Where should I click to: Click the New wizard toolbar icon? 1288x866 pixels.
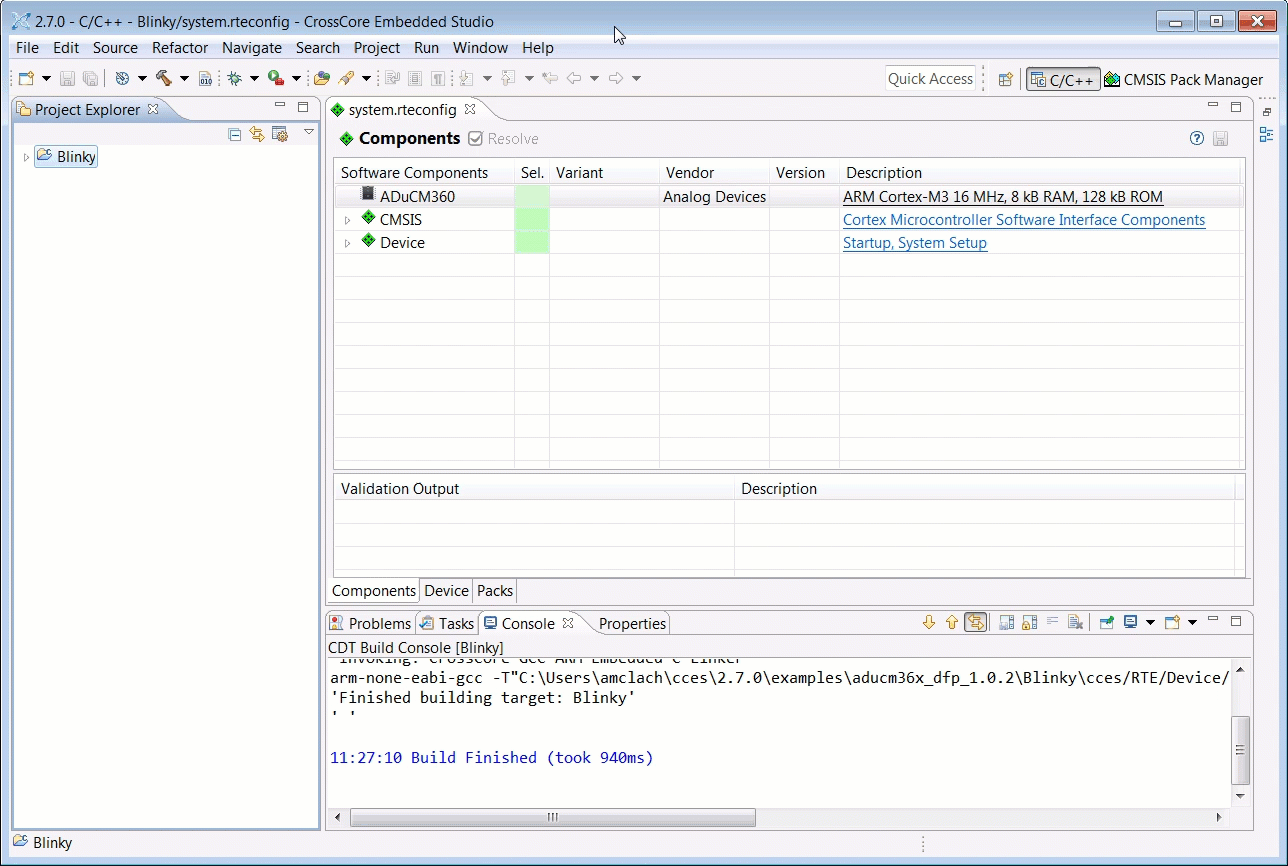(x=27, y=78)
